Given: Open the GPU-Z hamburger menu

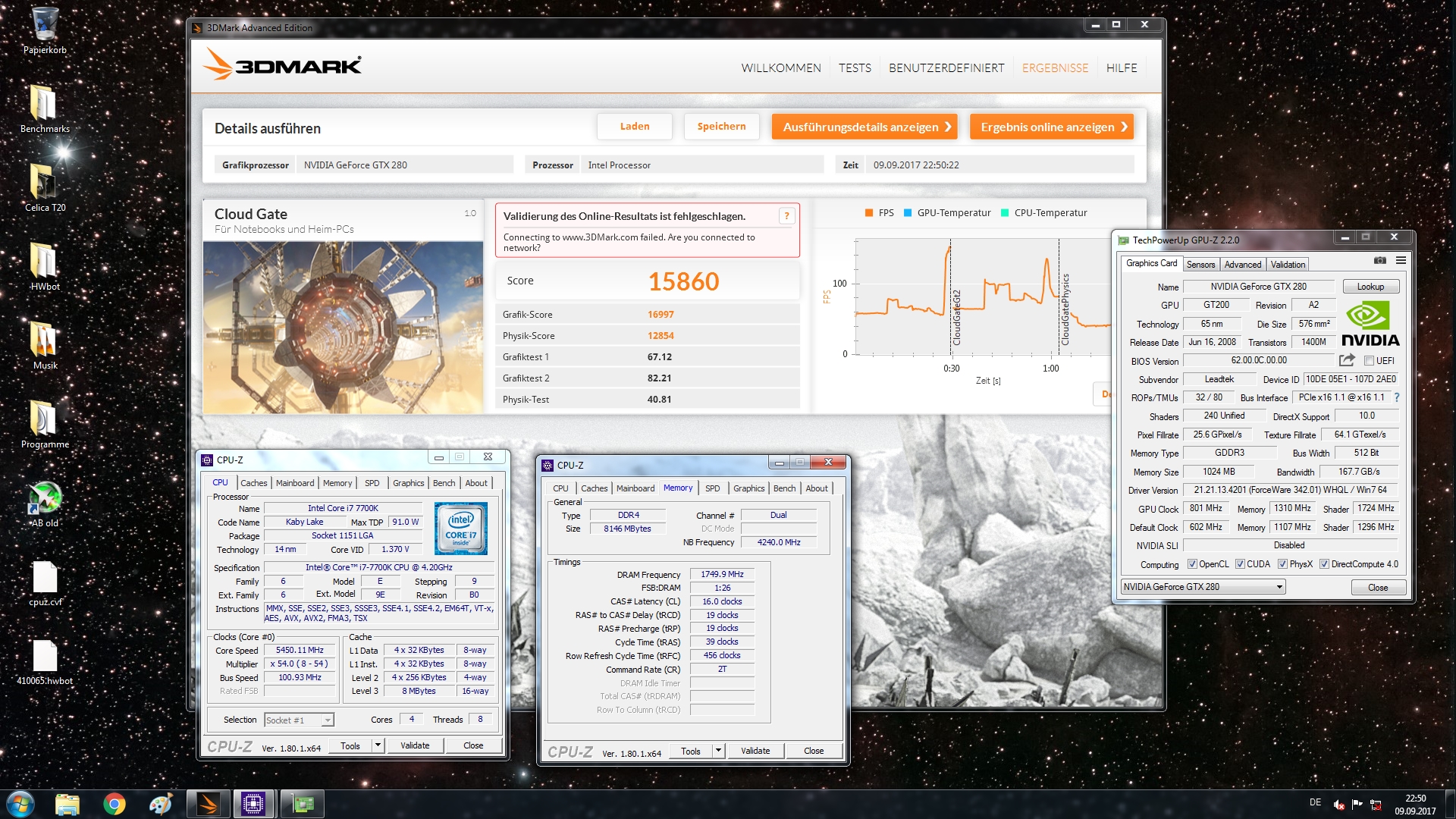Looking at the screenshot, I should pos(1401,260).
